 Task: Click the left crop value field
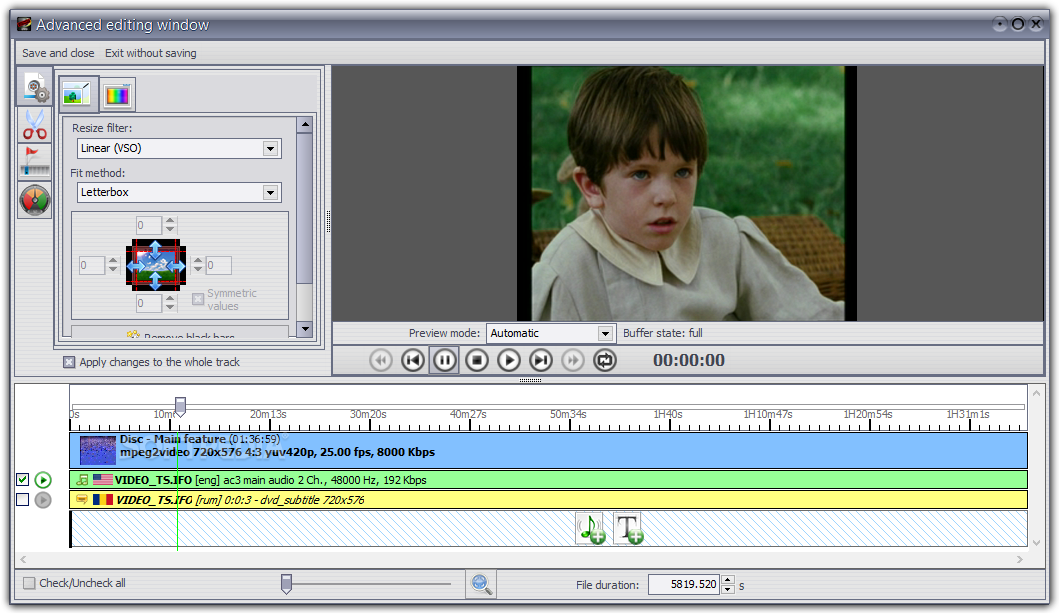pyautogui.click(x=92, y=265)
